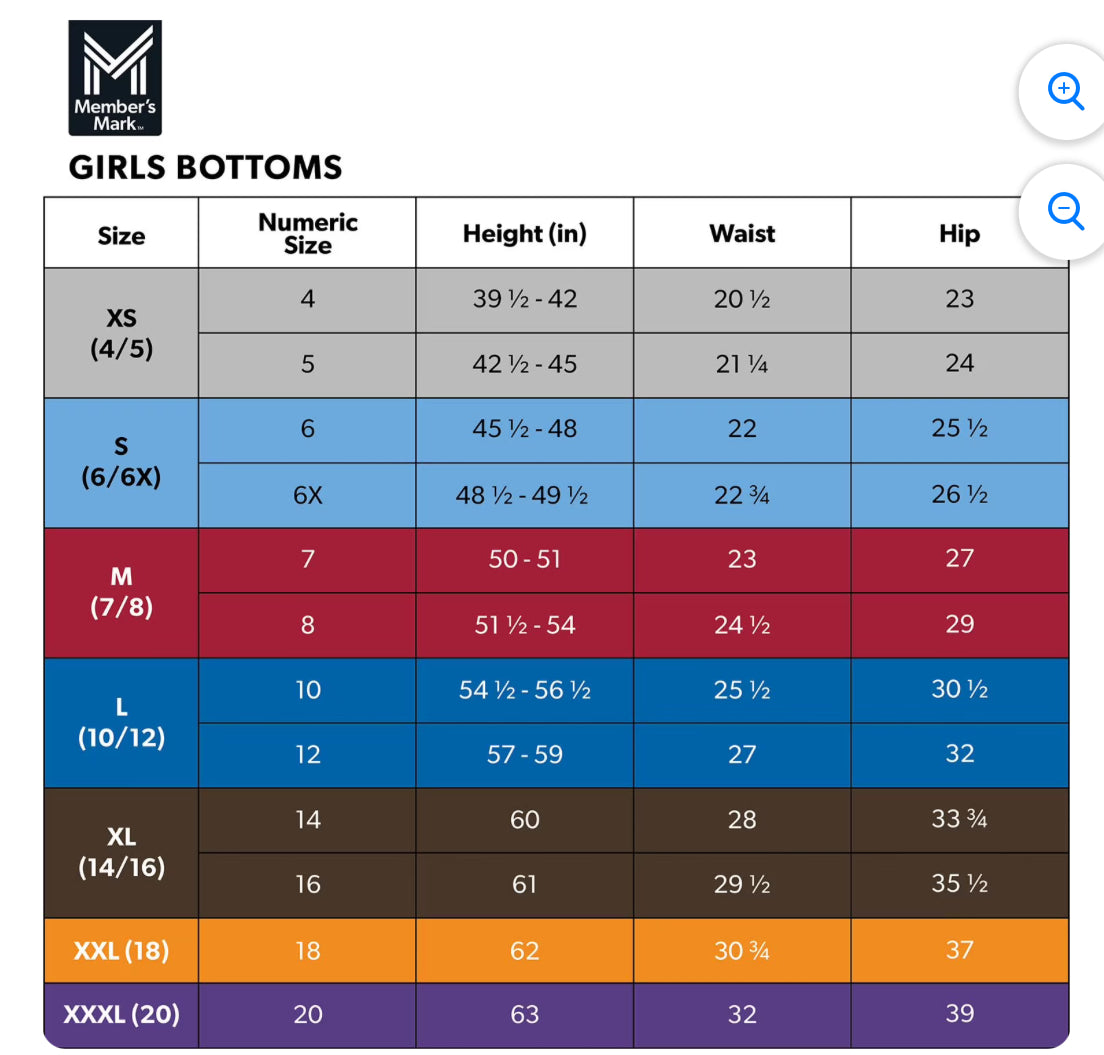1104x1055 pixels.
Task: Click the purple XXXL (20) size cell
Action: [x=121, y=1015]
